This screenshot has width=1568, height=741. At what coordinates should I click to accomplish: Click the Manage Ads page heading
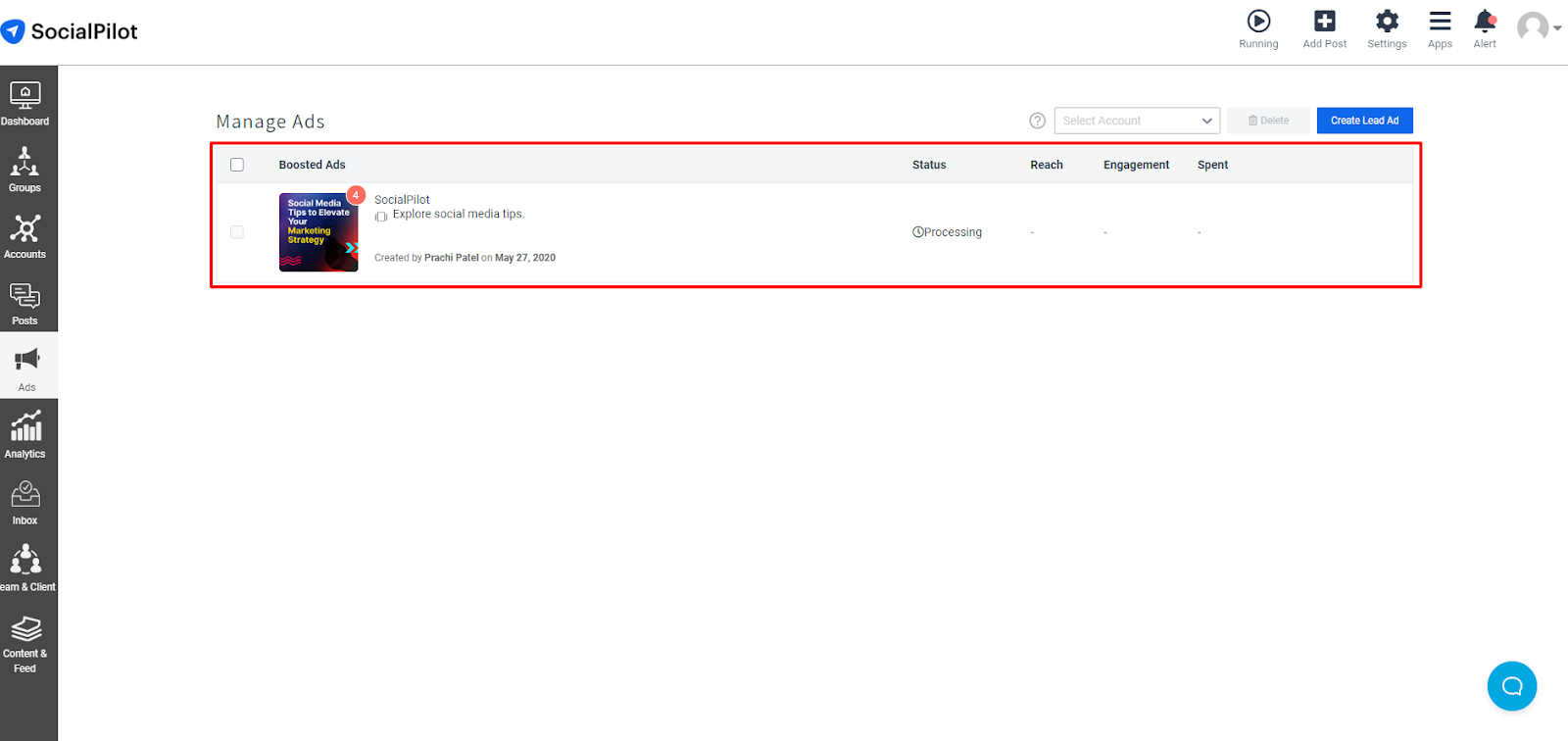[x=270, y=122]
